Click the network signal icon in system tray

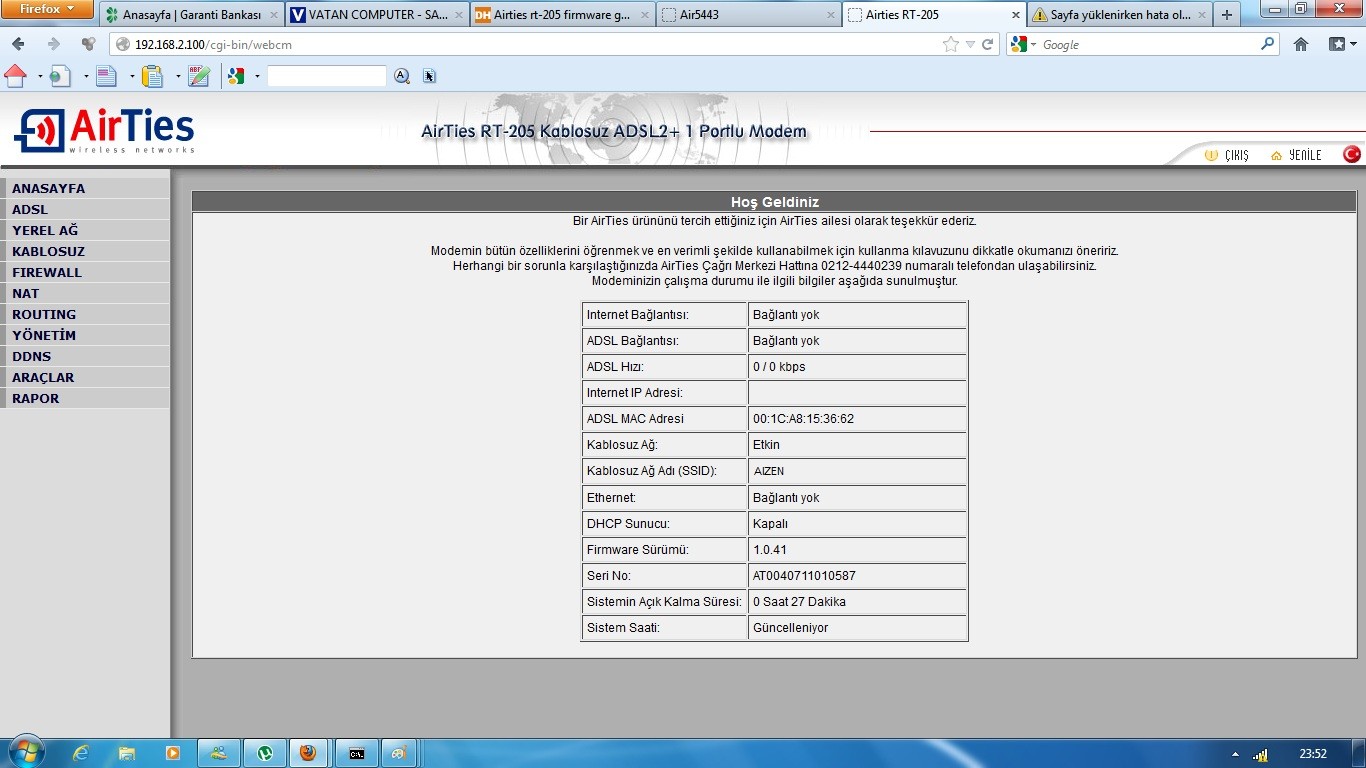coord(1260,754)
